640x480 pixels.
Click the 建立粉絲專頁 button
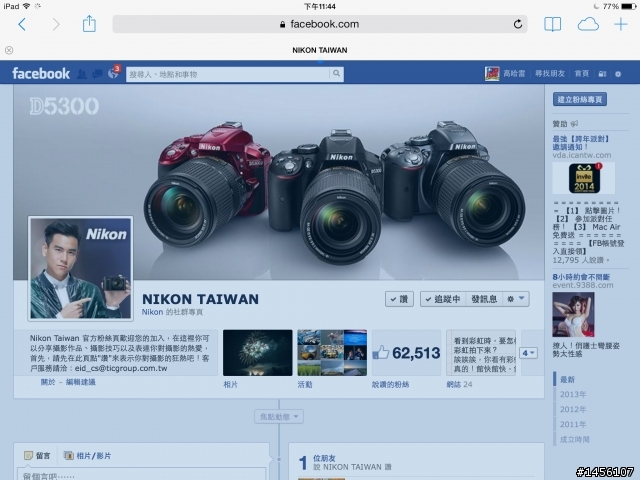[x=580, y=99]
